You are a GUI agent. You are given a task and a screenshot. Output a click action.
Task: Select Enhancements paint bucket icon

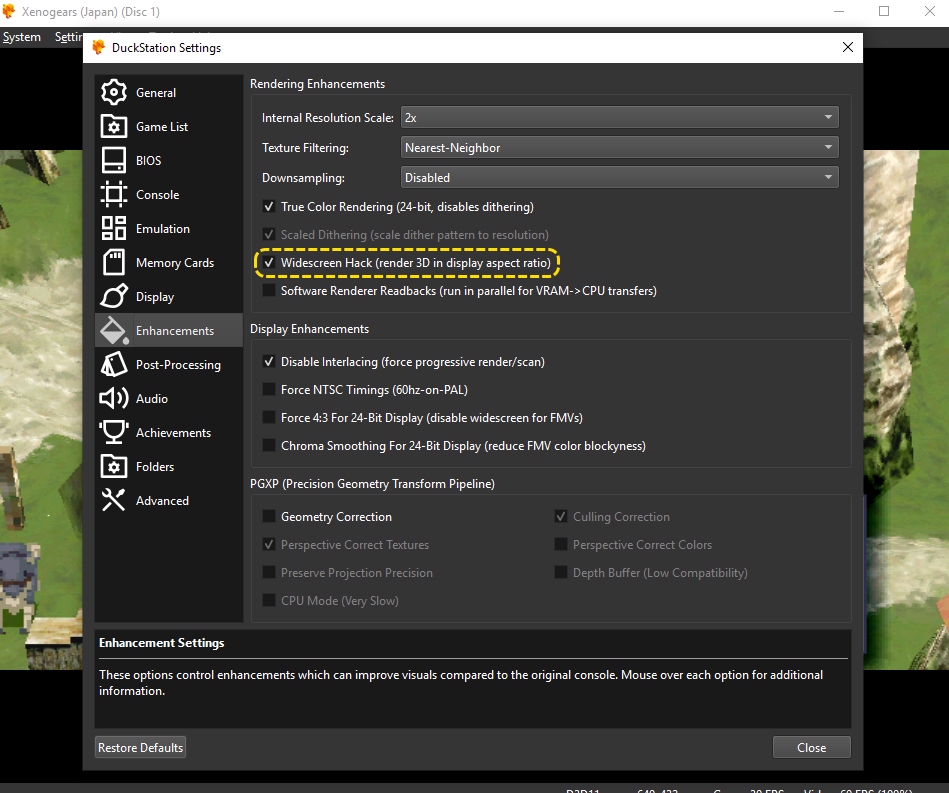coord(114,330)
